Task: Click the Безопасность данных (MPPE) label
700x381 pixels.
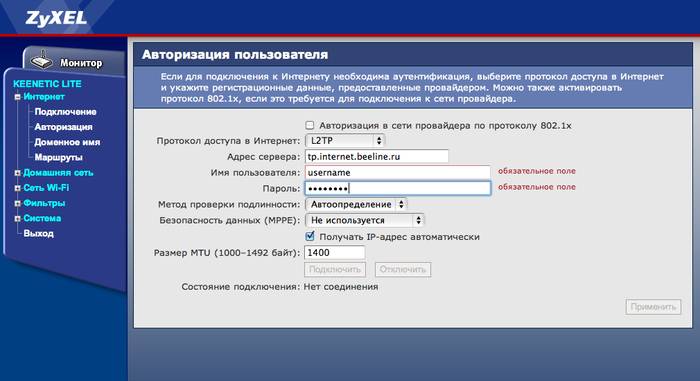Action: (x=230, y=220)
